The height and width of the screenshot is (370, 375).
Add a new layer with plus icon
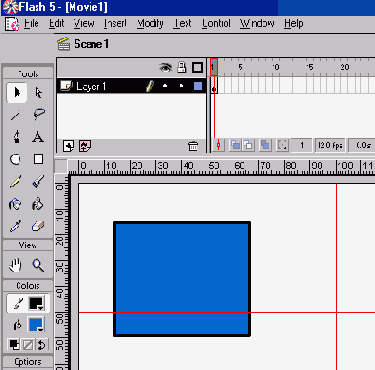[x=68, y=146]
